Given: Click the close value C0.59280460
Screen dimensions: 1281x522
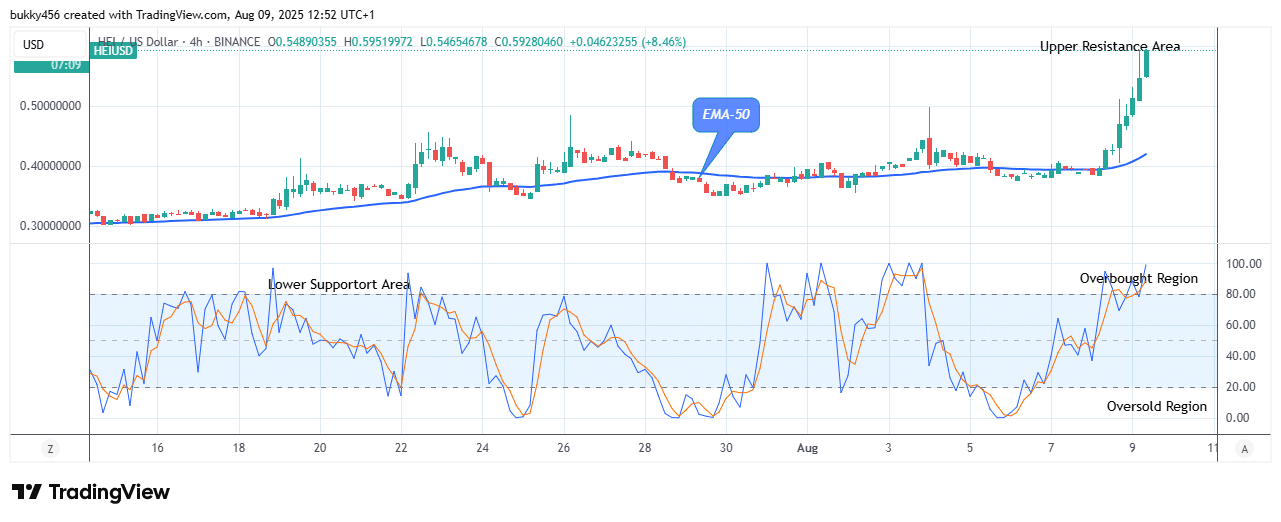Looking at the screenshot, I should (530, 41).
